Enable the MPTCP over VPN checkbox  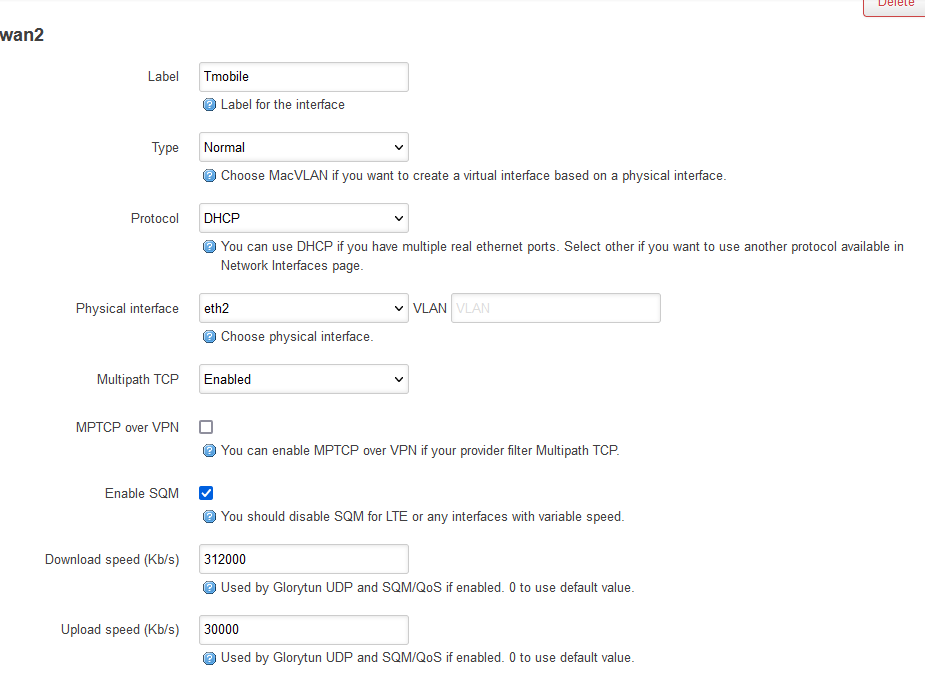click(x=205, y=426)
